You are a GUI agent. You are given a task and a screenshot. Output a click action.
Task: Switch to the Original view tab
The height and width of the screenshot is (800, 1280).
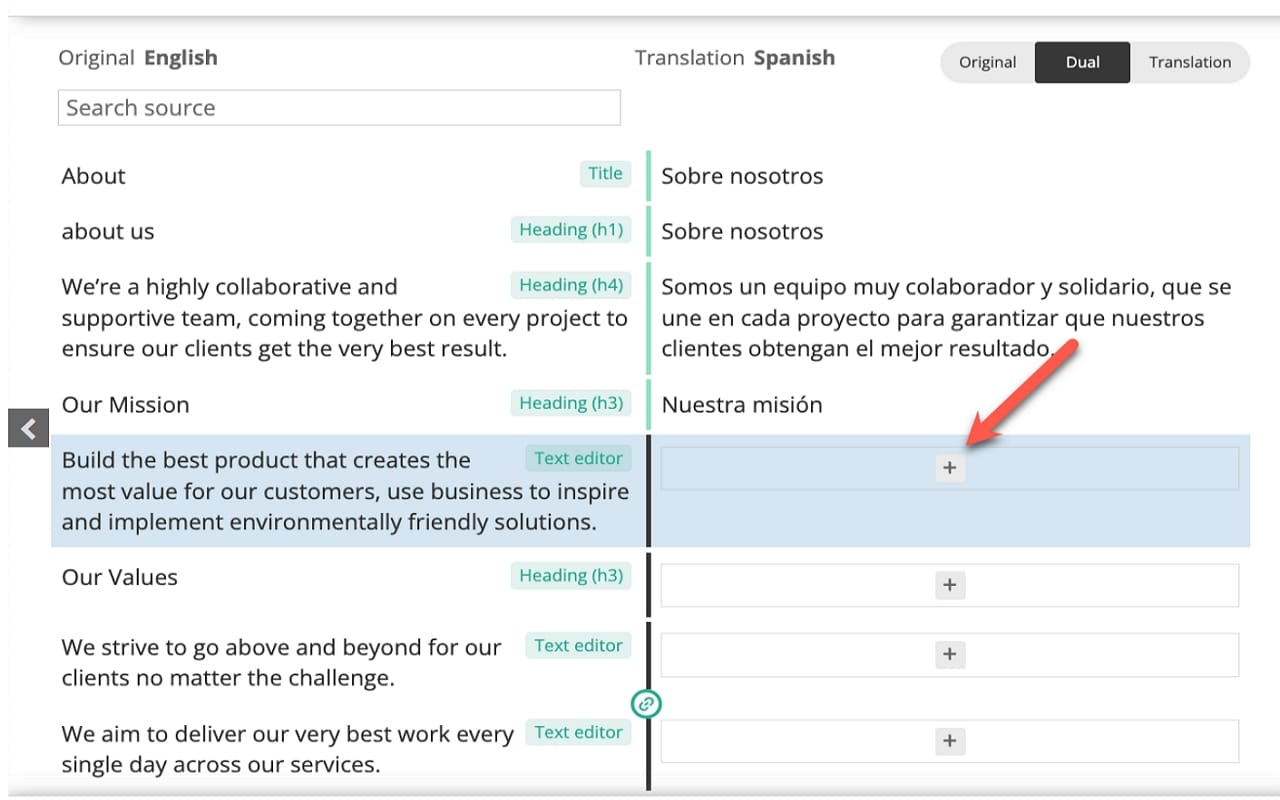987,62
